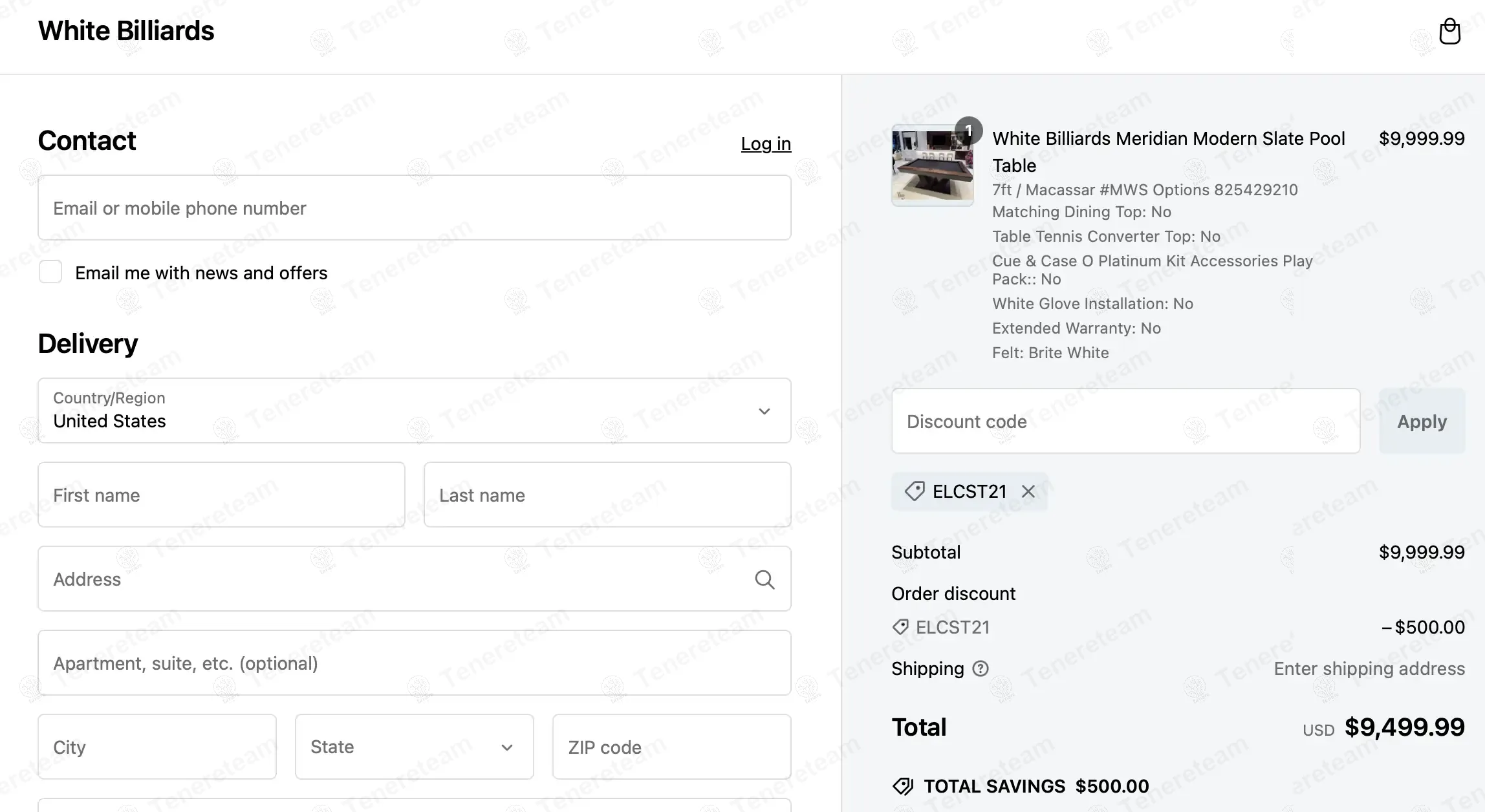
Task: Click the shipping help question mark icon
Action: tap(981, 668)
